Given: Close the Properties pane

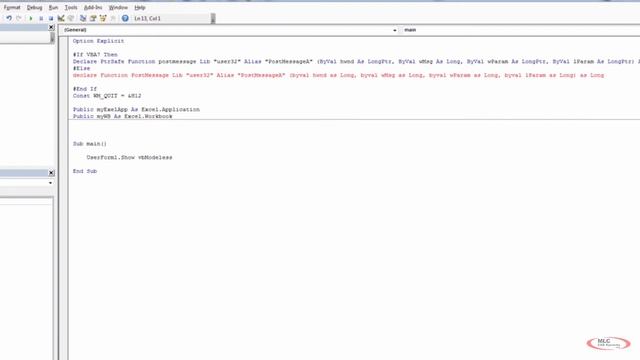Looking at the screenshot, I should (x=51, y=173).
